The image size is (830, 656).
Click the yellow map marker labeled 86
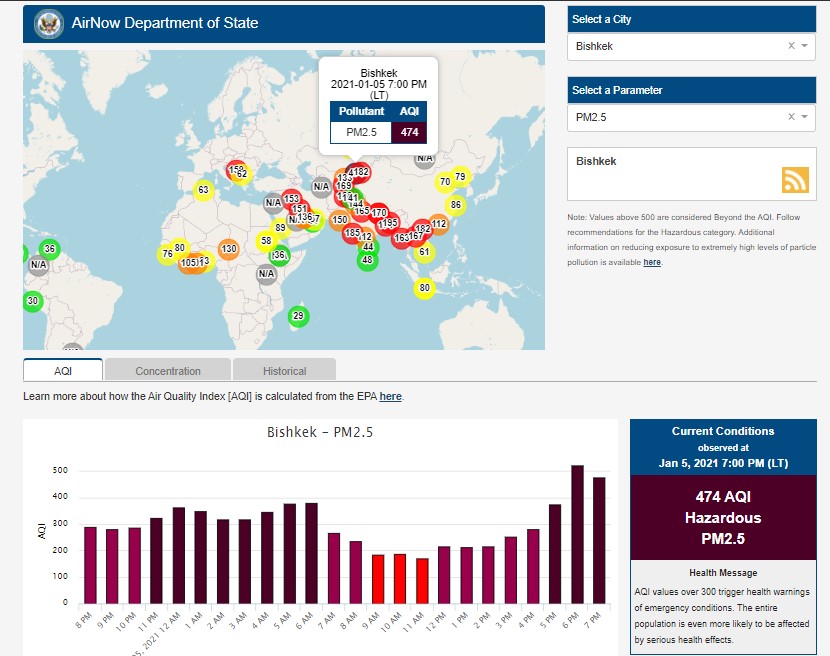pos(455,205)
